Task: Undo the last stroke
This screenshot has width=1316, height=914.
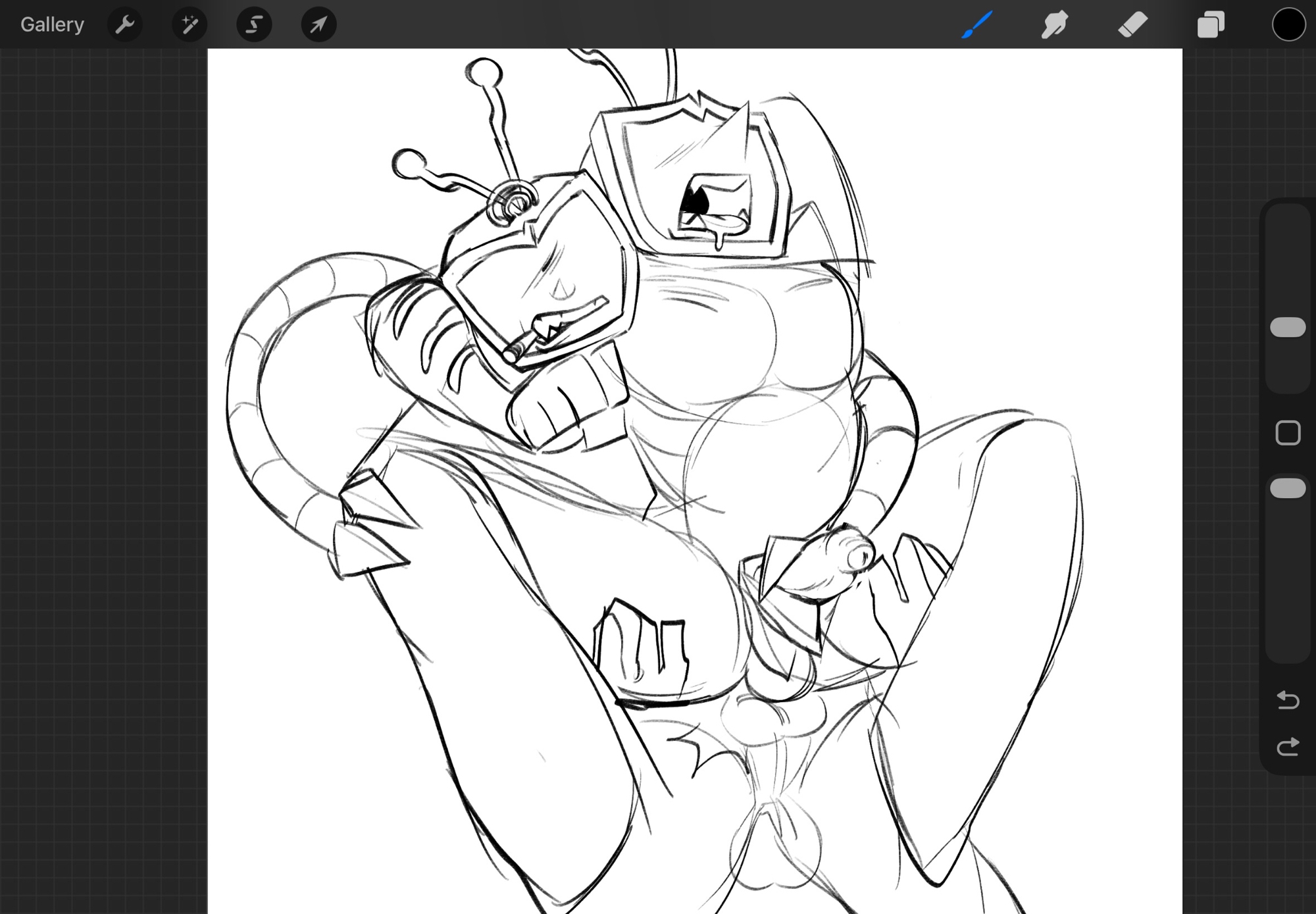Action: (x=1288, y=699)
